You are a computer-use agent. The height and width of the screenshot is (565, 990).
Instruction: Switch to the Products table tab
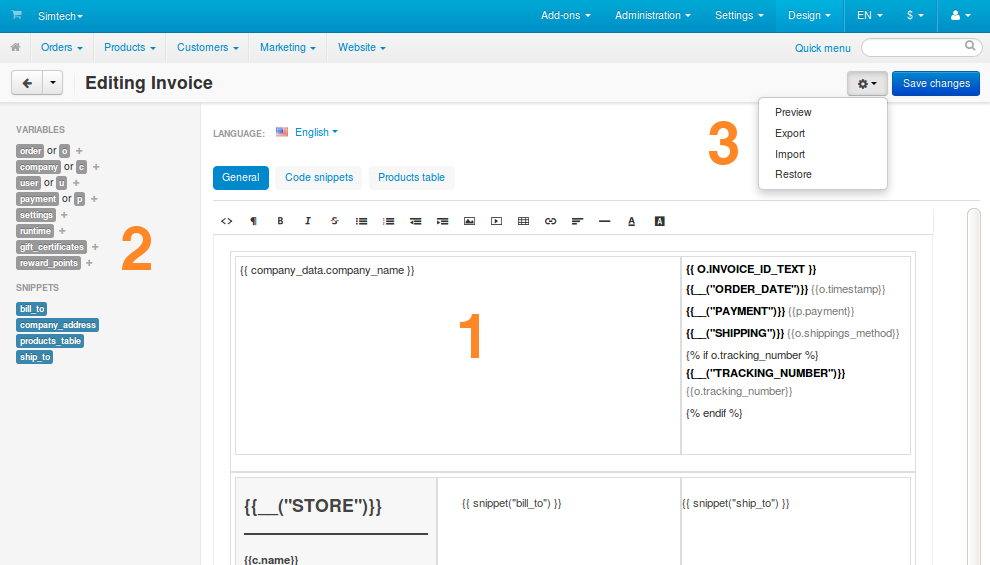pos(411,177)
